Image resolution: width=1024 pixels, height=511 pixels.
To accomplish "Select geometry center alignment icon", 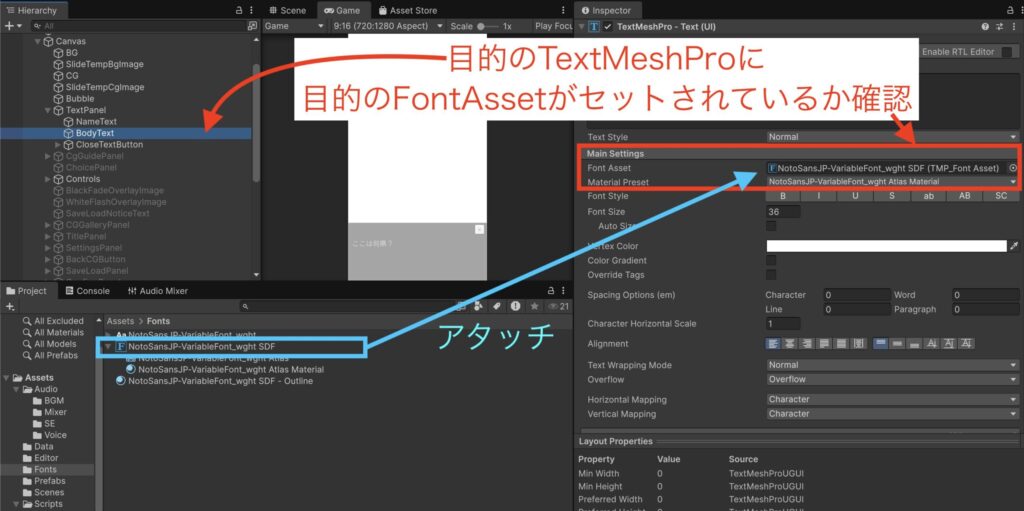I will pyautogui.click(x=859, y=344).
